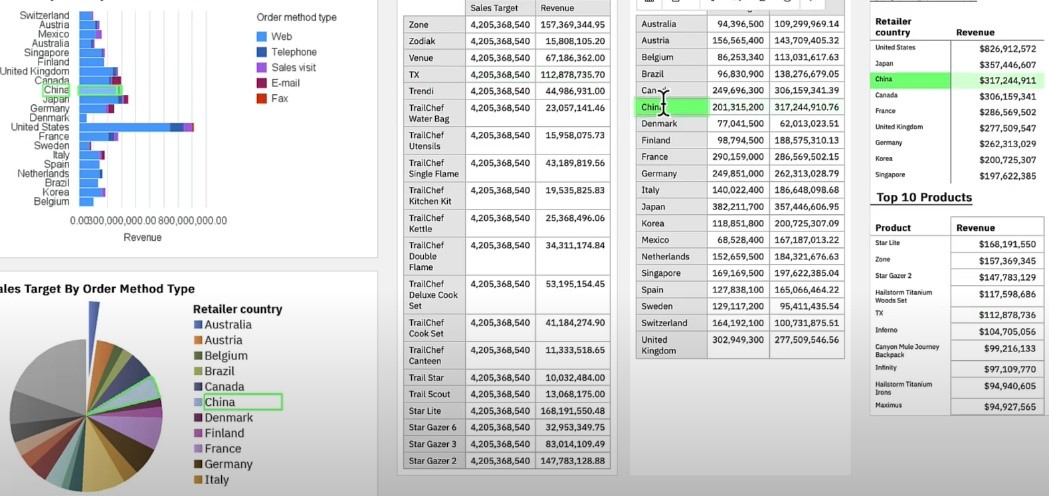Select TrailChef Deluxe Cook Set row header
Image resolution: width=1049 pixels, height=496 pixels.
coord(434,295)
